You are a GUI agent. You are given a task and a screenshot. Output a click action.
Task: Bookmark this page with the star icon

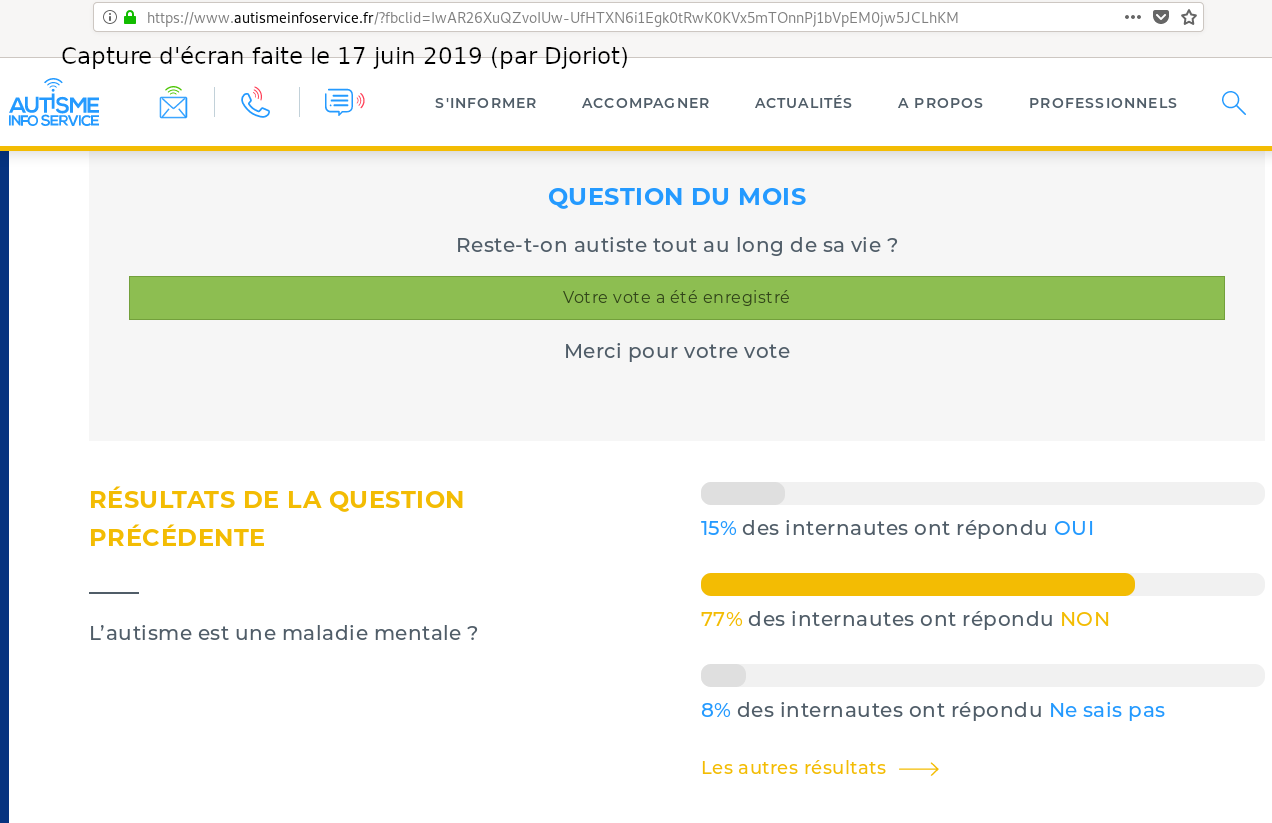tap(1189, 17)
